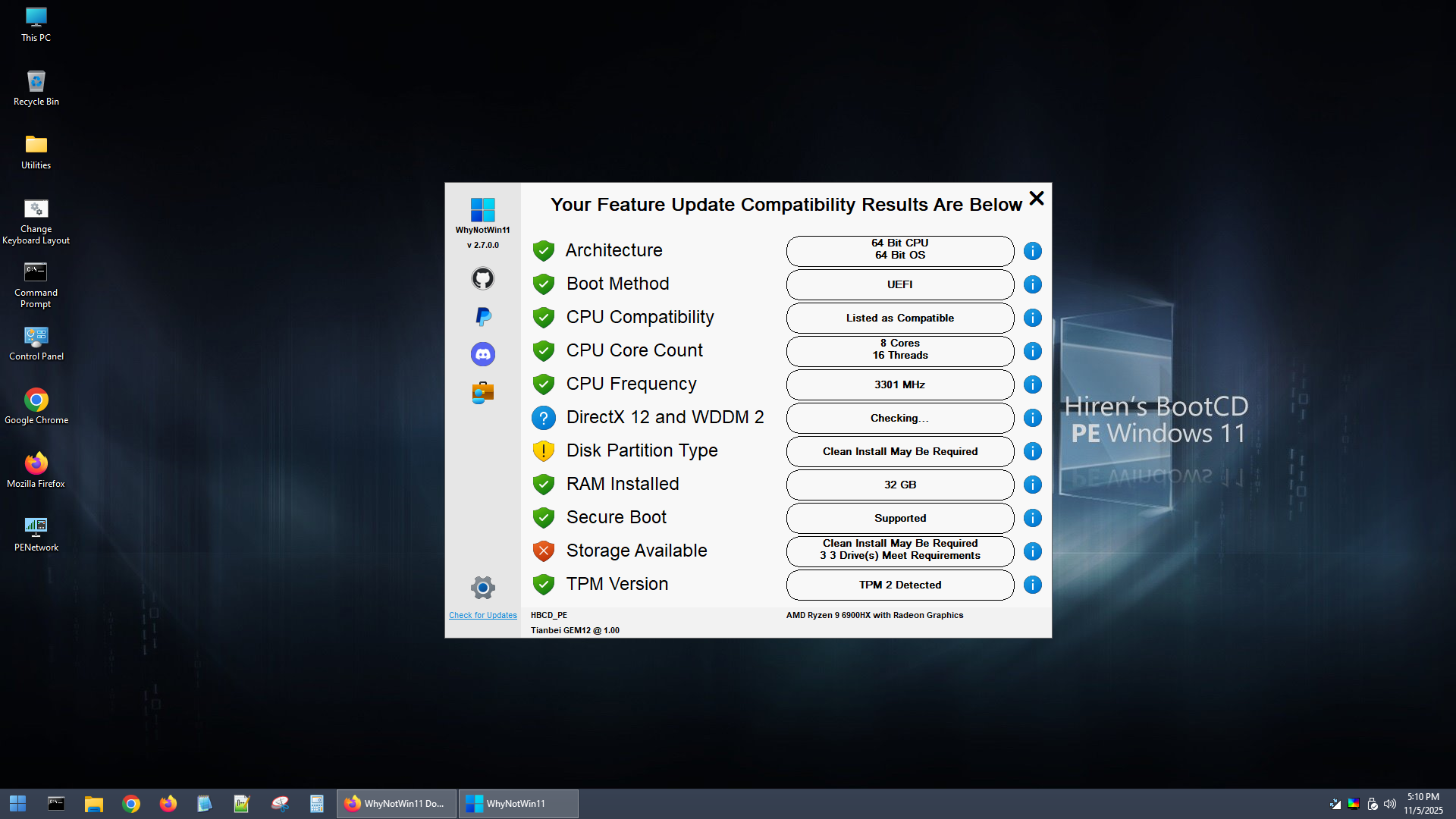Click info icon for Secure Boot
1456x819 pixels.
point(1032,518)
